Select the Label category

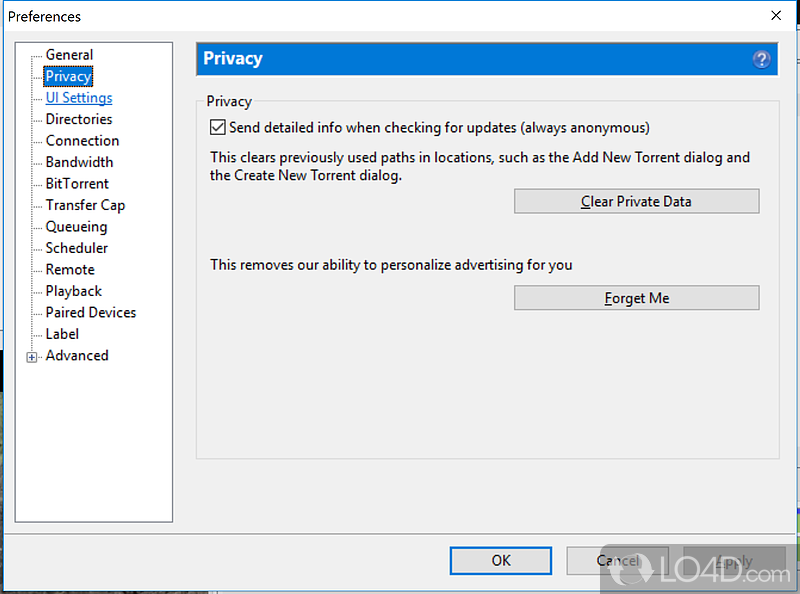[62, 334]
